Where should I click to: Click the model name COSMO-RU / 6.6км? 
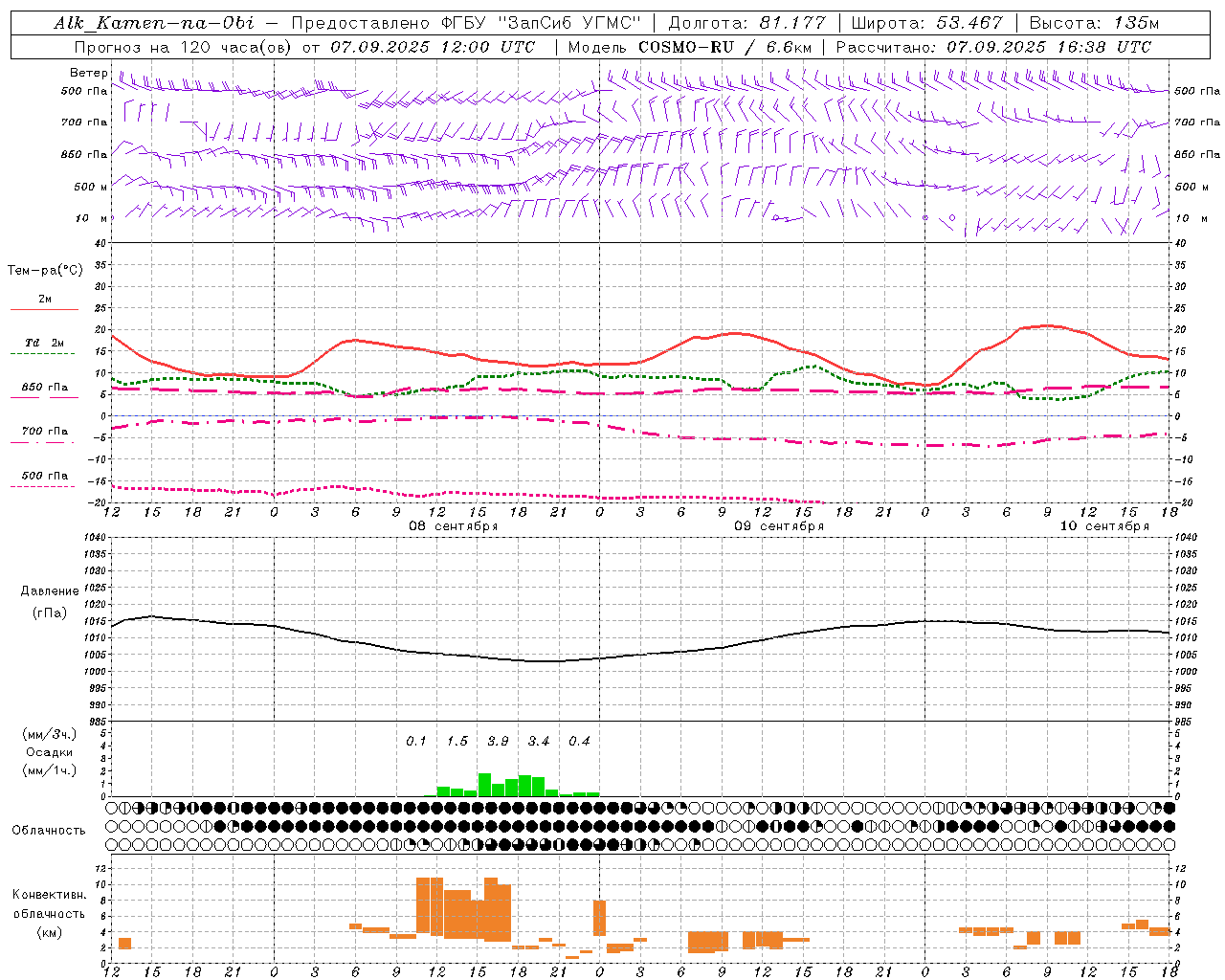point(725,47)
